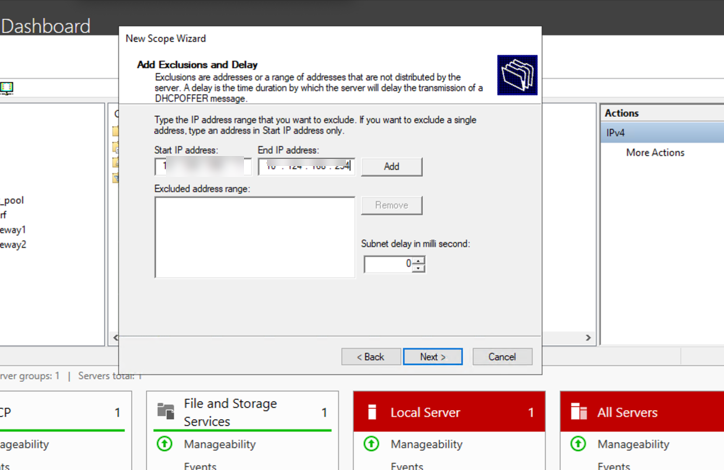
Task: Click the Start IP address field
Action: click(203, 167)
